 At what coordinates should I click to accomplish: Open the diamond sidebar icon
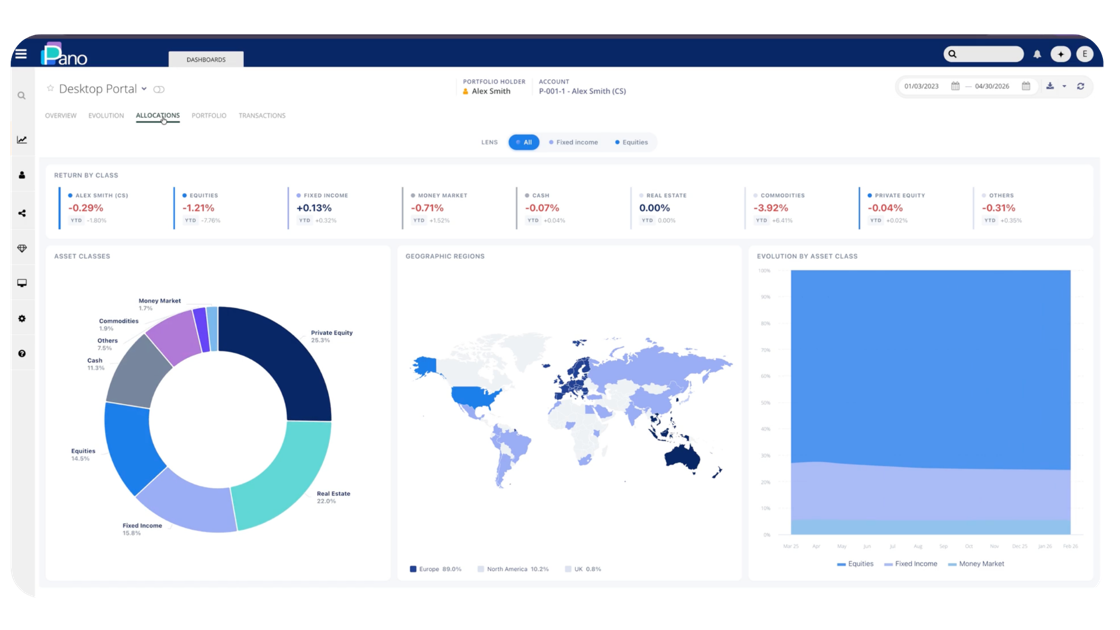pos(22,249)
